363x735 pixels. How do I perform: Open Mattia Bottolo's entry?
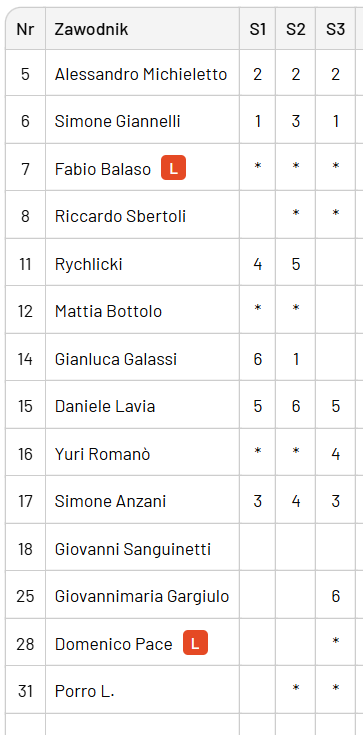tap(108, 311)
